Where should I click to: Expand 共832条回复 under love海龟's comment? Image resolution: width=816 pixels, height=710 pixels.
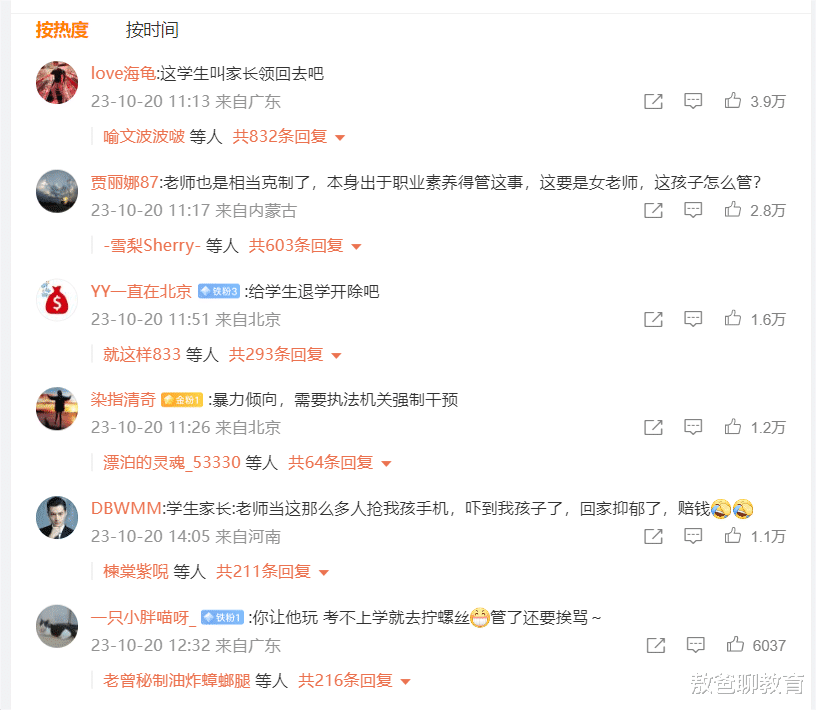[288, 136]
